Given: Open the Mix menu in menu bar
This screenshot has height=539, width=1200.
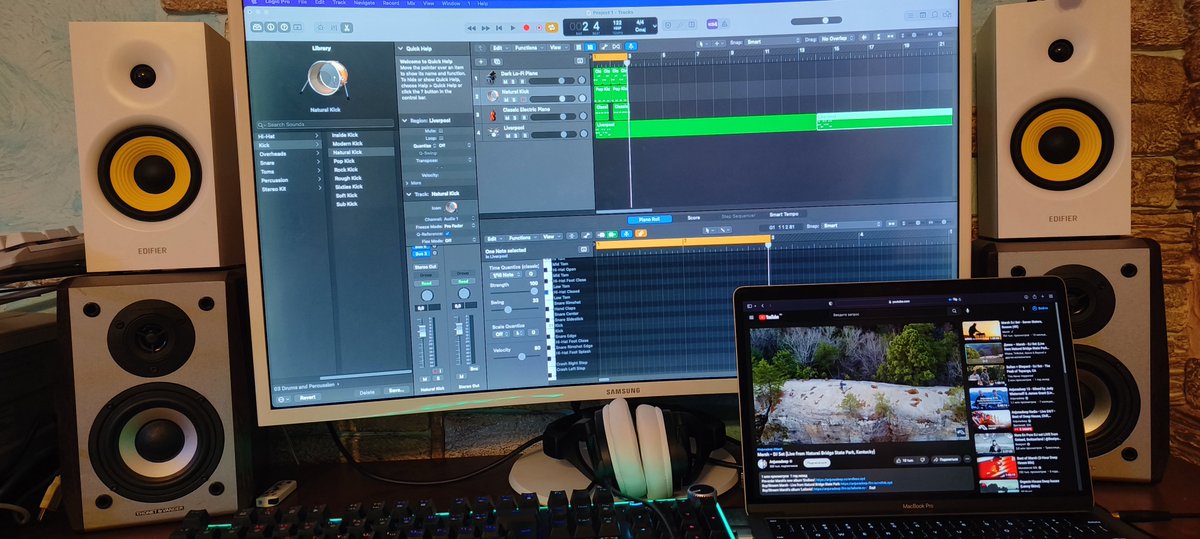Looking at the screenshot, I should [411, 3].
